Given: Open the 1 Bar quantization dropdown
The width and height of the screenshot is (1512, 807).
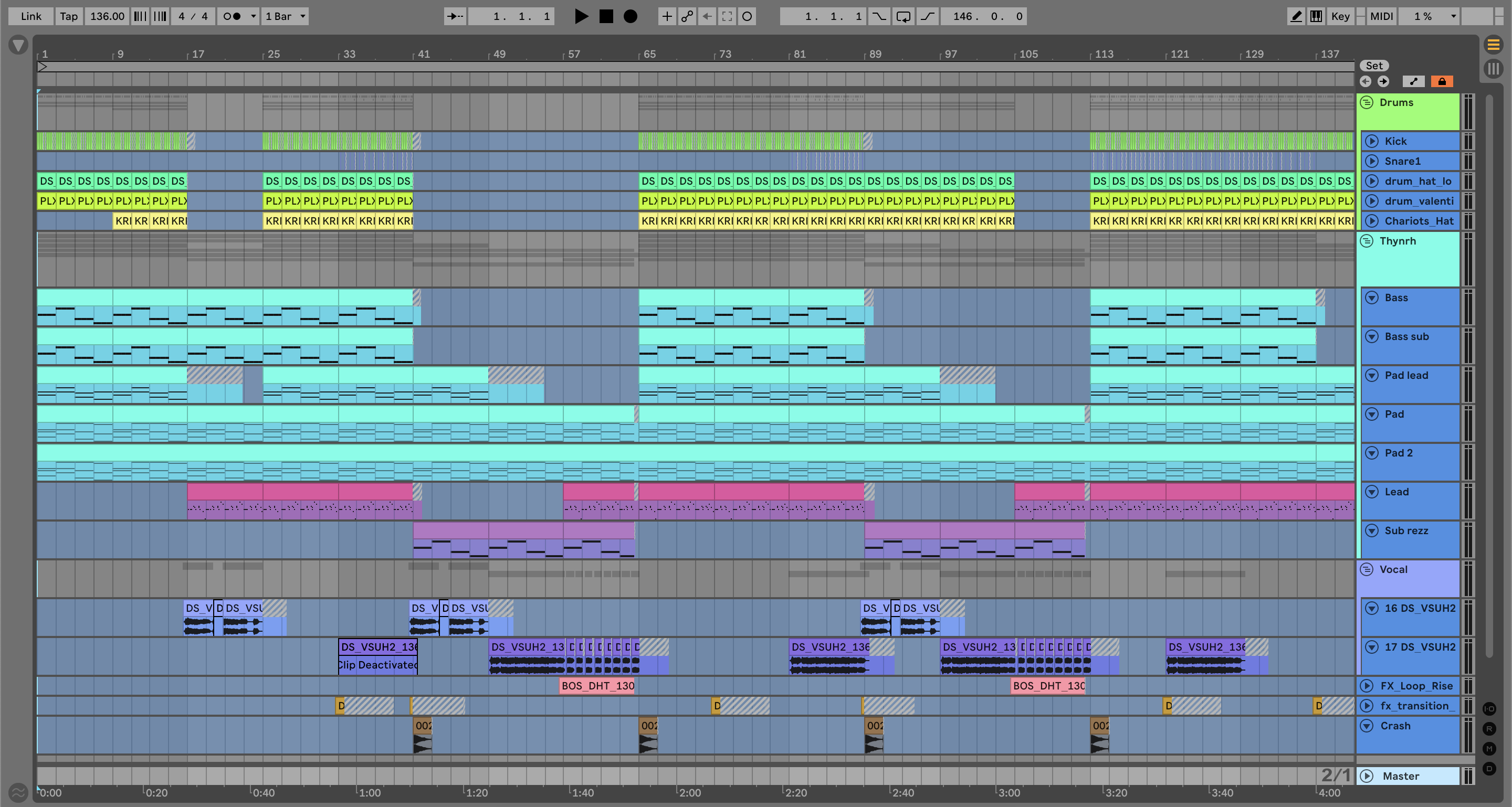Looking at the screenshot, I should (x=285, y=16).
